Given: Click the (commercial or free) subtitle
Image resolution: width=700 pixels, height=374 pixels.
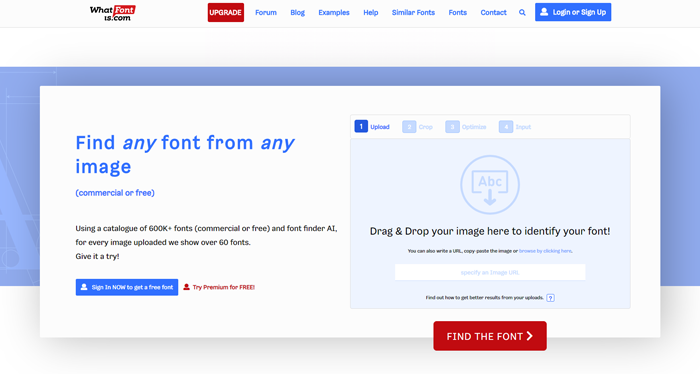Looking at the screenshot, I should (x=115, y=193).
